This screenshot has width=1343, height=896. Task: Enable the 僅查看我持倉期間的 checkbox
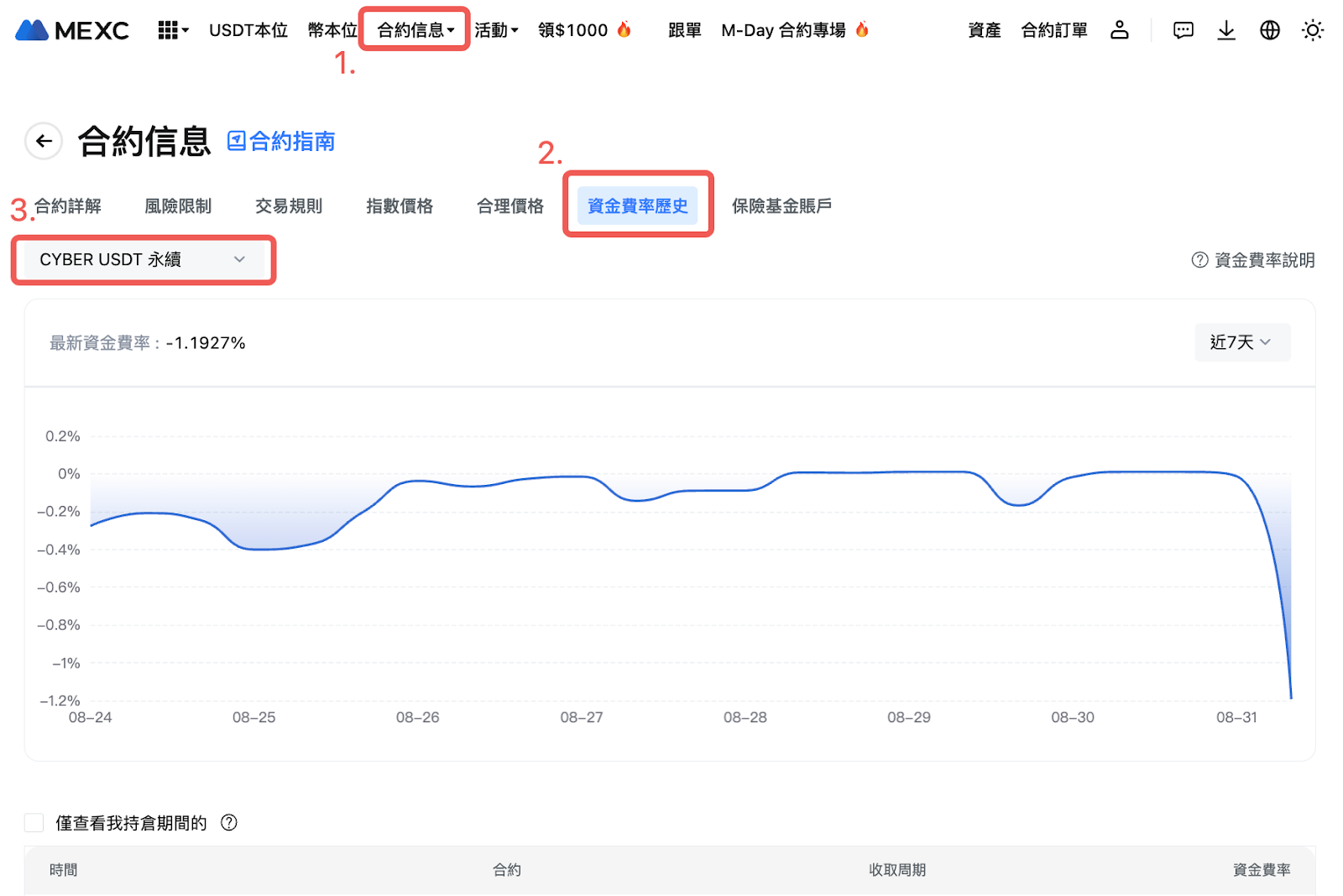[x=34, y=822]
